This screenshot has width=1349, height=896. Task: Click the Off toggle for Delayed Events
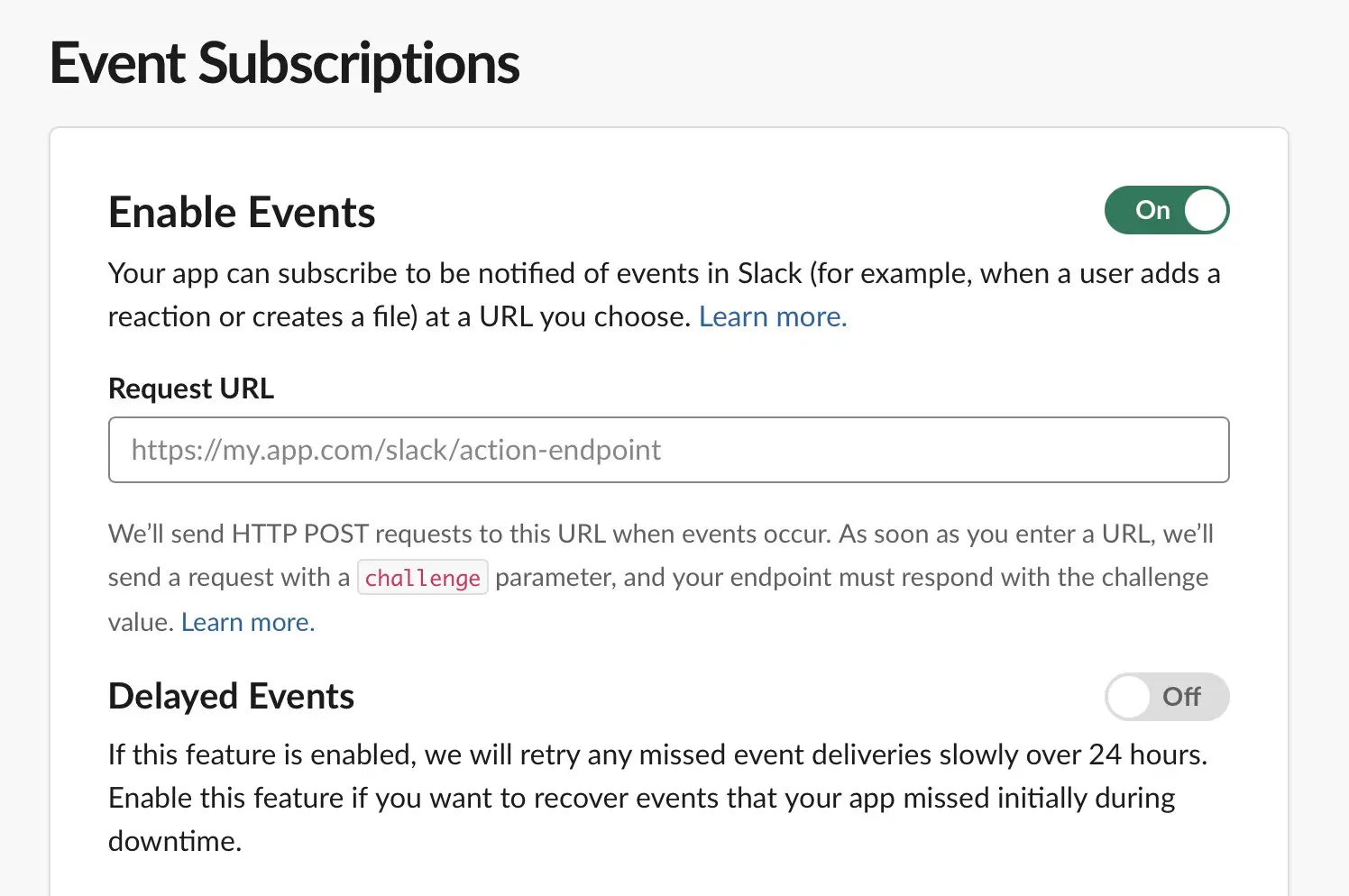tap(1167, 696)
